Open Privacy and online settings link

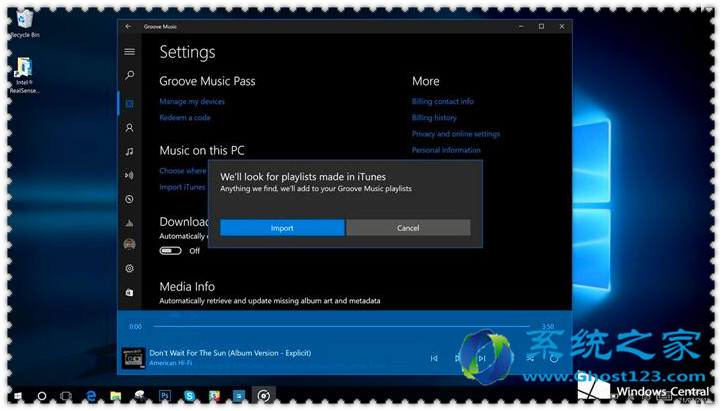pyautogui.click(x=456, y=134)
